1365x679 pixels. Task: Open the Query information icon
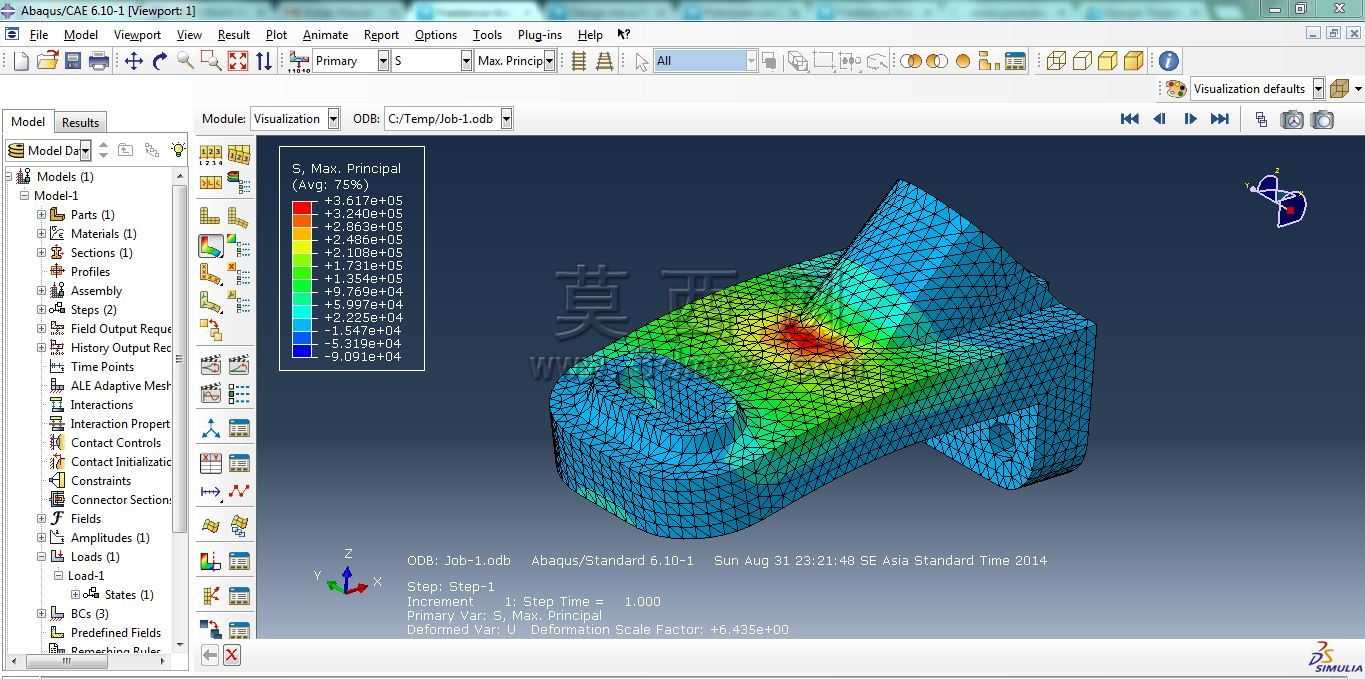pos(1168,61)
